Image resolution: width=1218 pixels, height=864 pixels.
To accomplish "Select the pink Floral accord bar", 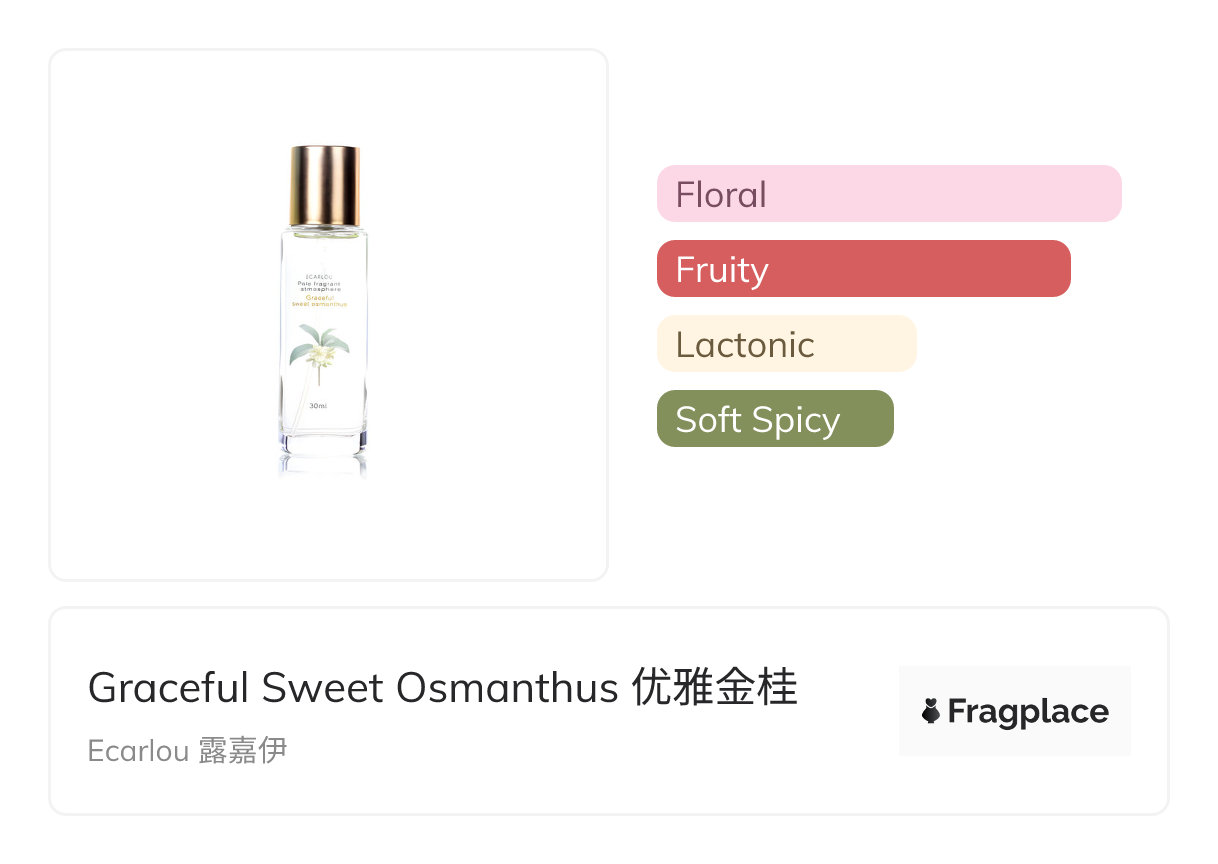I will coord(888,193).
